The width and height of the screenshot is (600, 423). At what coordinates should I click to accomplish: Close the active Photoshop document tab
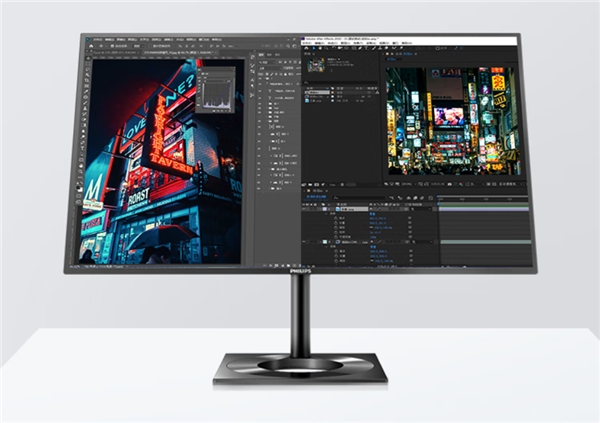click(x=216, y=52)
